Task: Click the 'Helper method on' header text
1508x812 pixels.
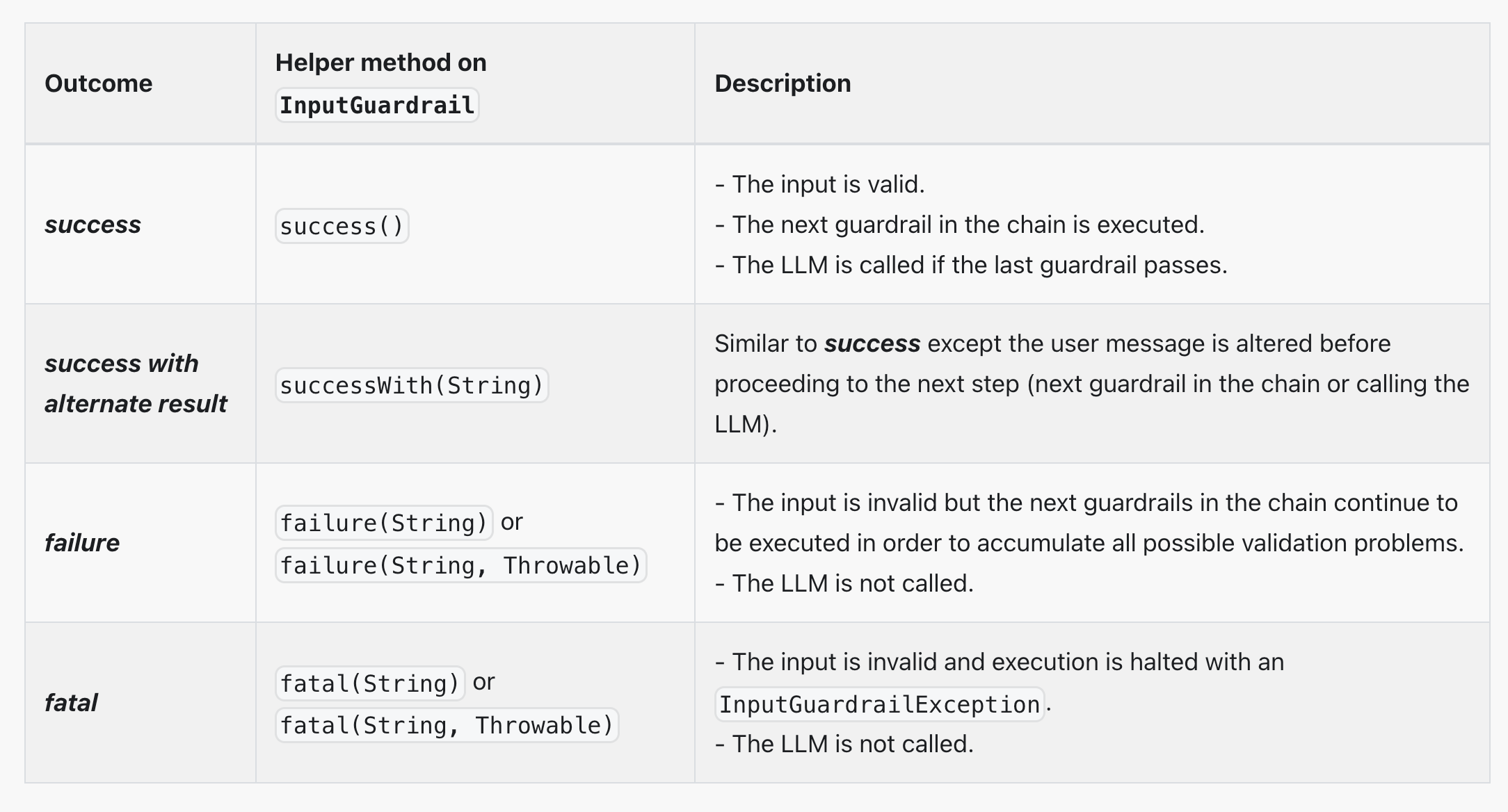Action: (380, 63)
